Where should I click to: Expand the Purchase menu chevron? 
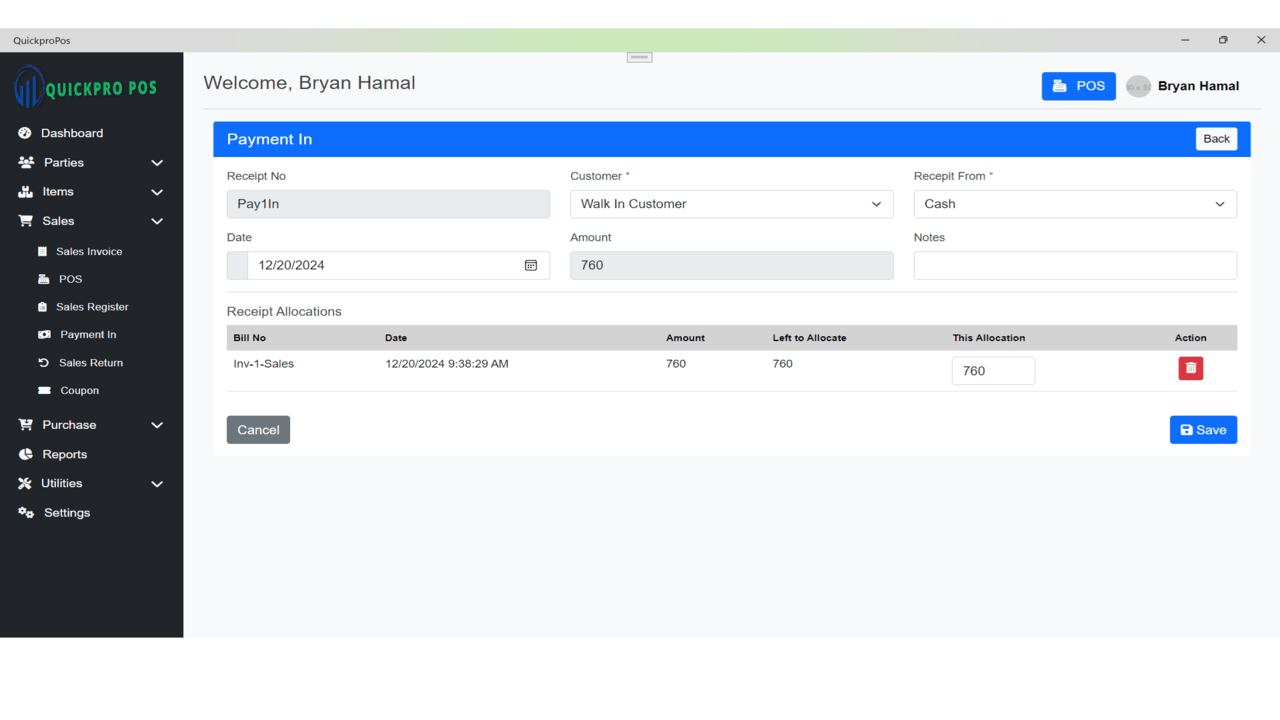tap(157, 425)
